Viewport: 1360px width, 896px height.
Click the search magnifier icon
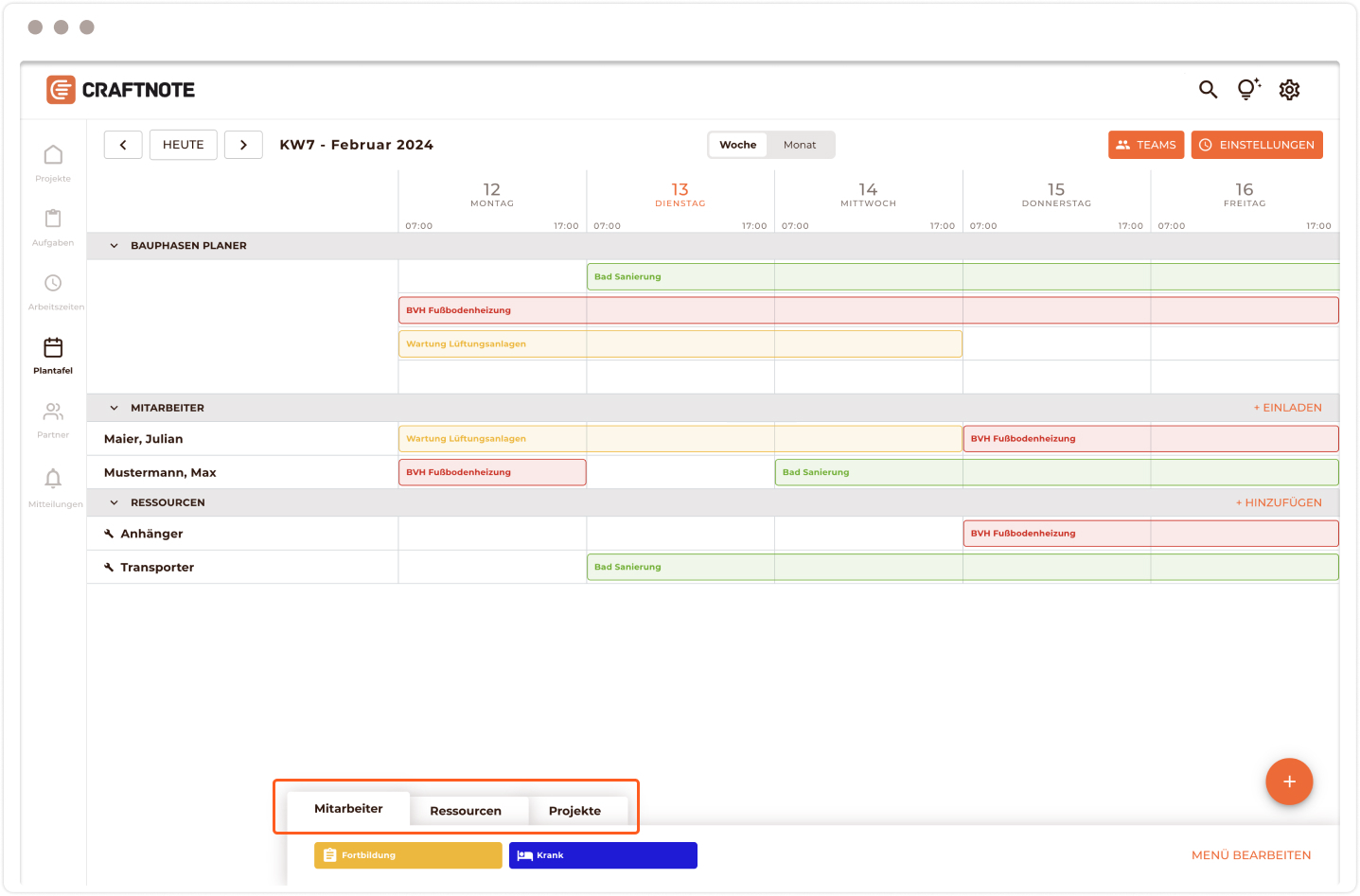1208,90
